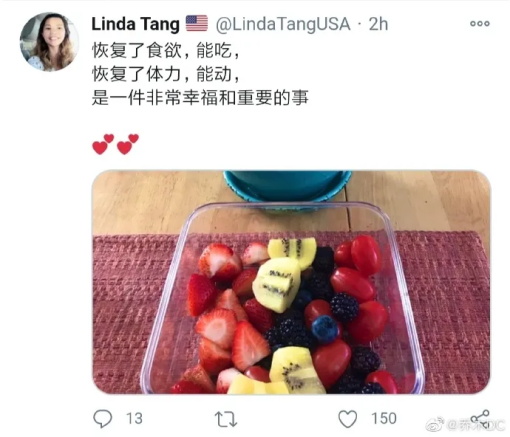Open the fruit container photo
Image resolution: width=510 pixels, height=437 pixels.
coord(291,282)
